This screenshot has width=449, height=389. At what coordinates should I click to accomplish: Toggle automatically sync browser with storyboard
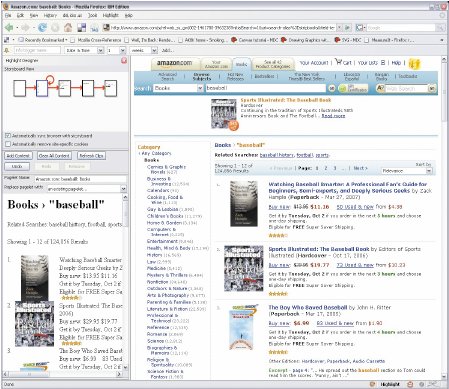pos(8,136)
